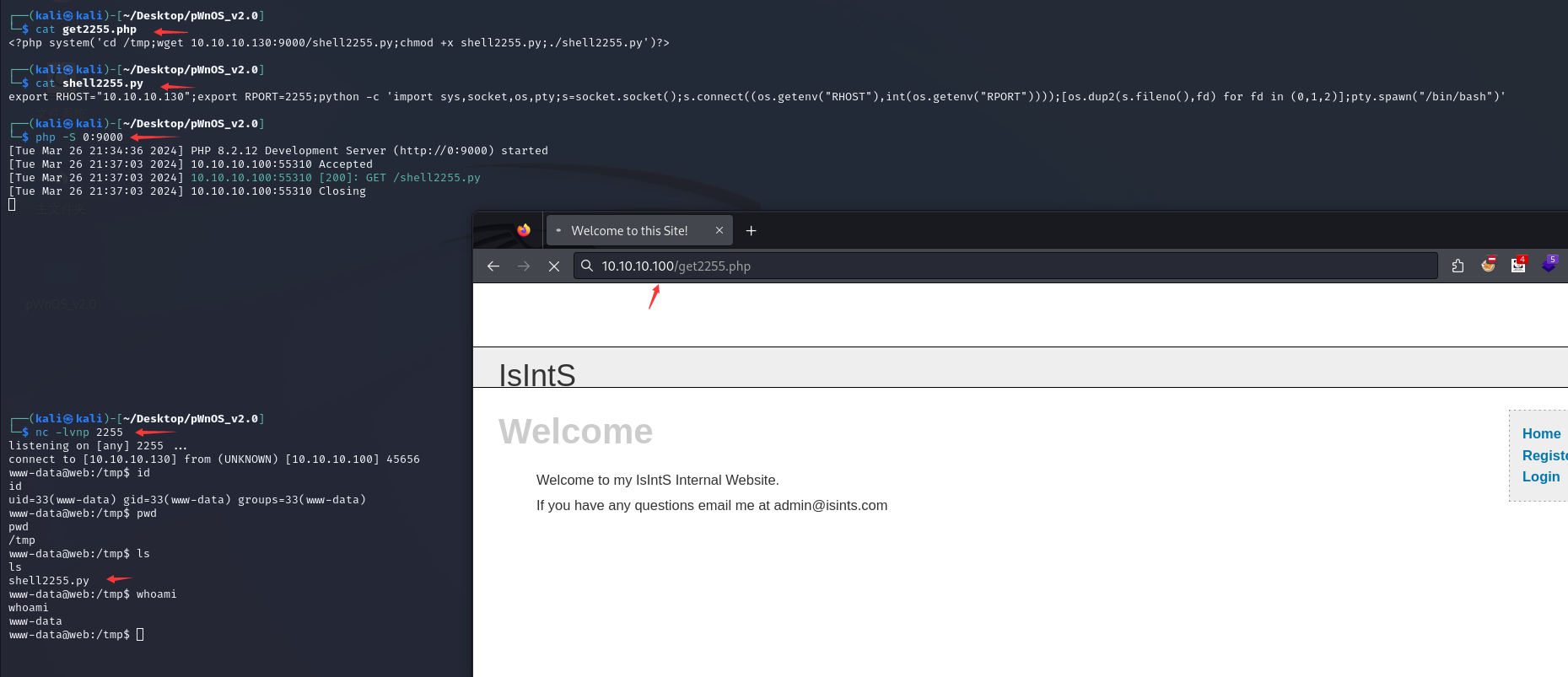Click the PHP system() payload line in the terminal
This screenshot has height=677, width=1568.
pyautogui.click(x=339, y=43)
